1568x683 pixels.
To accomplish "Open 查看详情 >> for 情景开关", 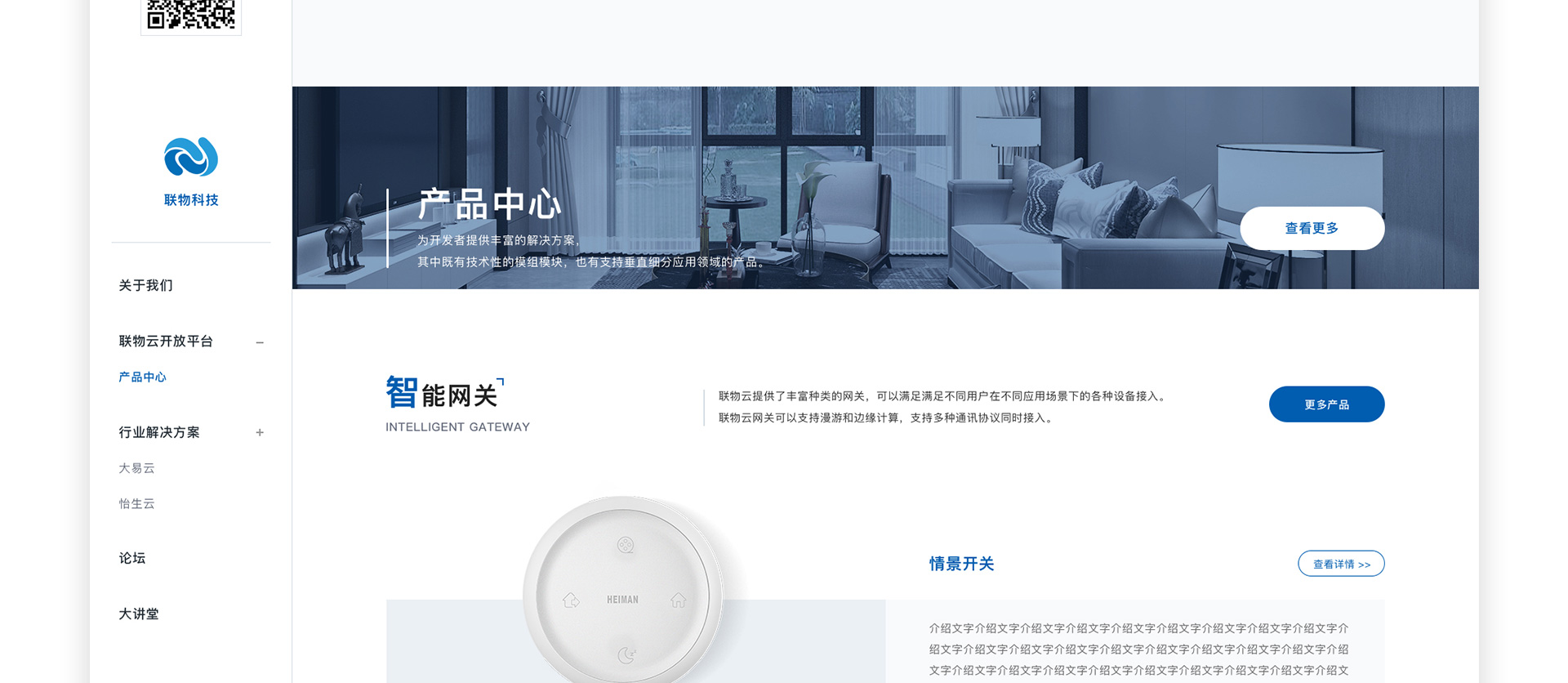I will (x=1341, y=564).
